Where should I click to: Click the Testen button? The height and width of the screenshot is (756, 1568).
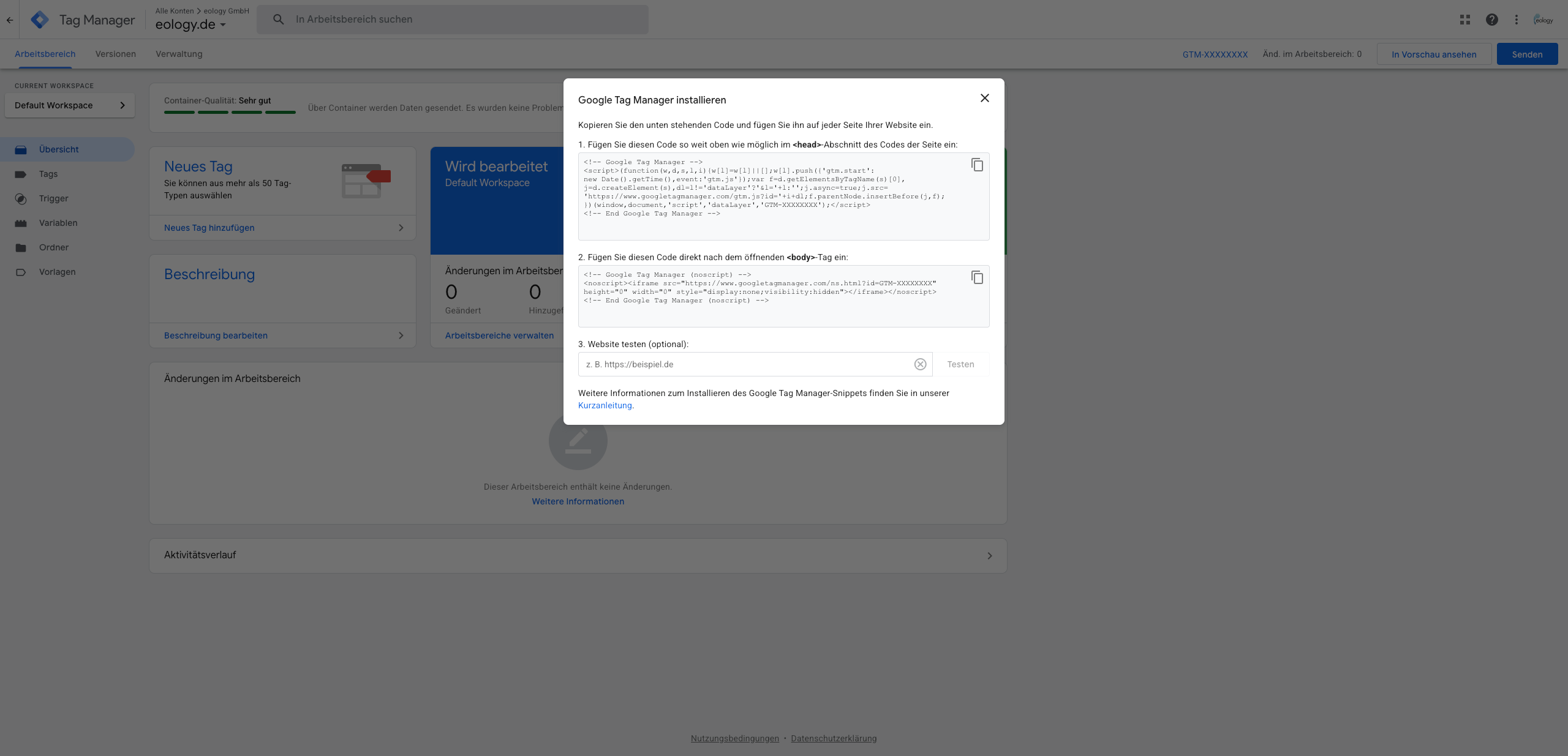coord(960,364)
